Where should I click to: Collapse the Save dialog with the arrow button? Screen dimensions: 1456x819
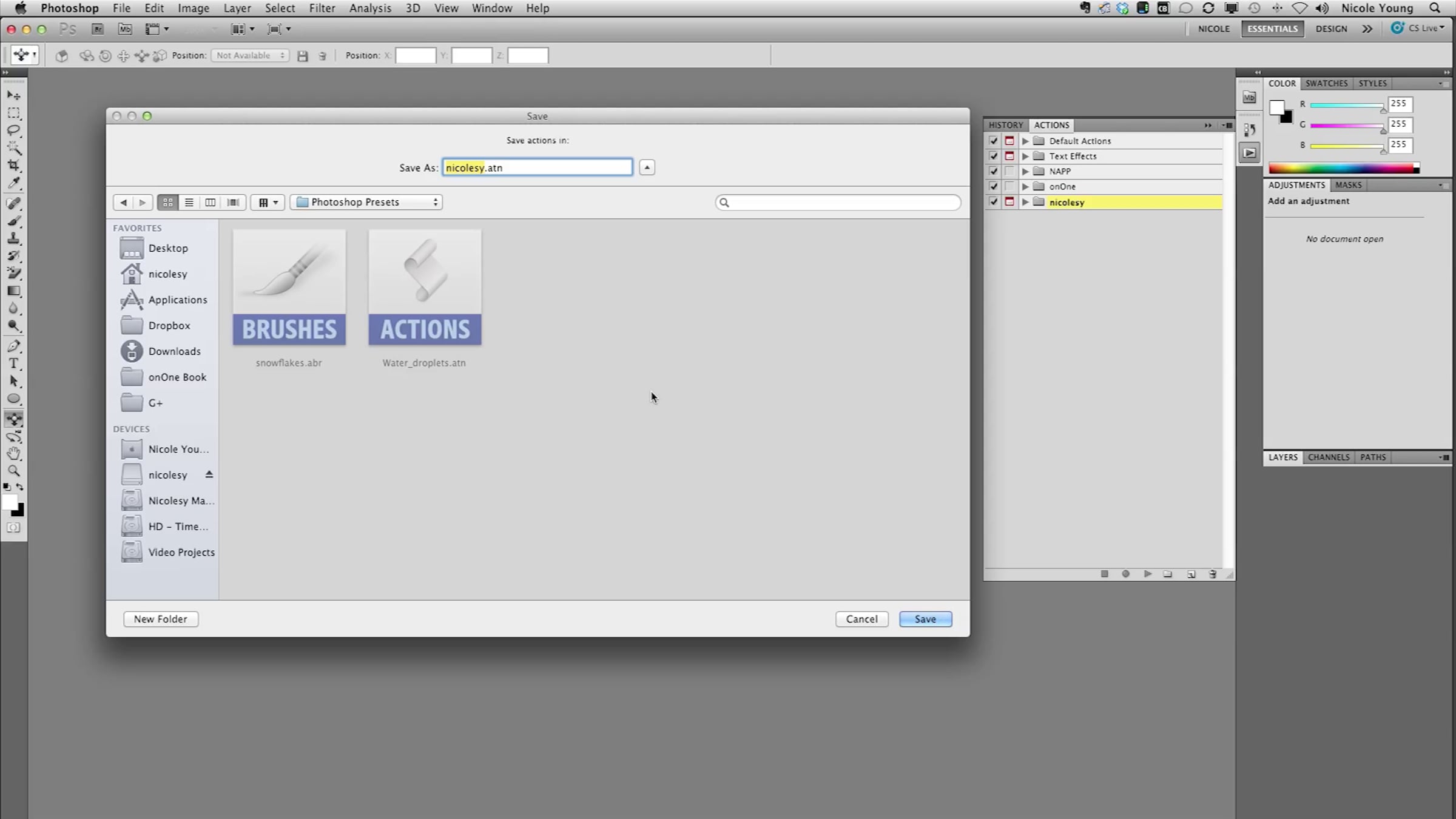coord(647,167)
